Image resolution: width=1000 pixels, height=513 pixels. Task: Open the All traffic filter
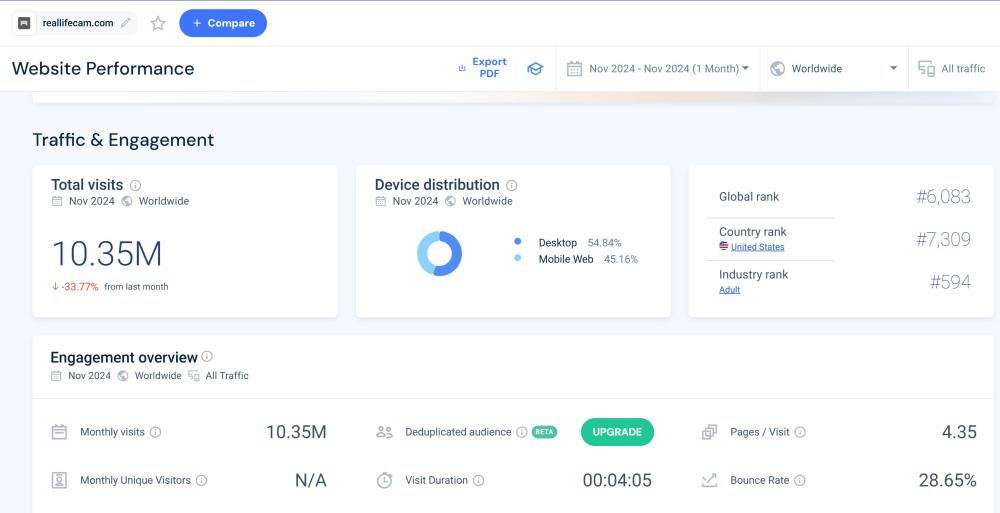coord(952,69)
